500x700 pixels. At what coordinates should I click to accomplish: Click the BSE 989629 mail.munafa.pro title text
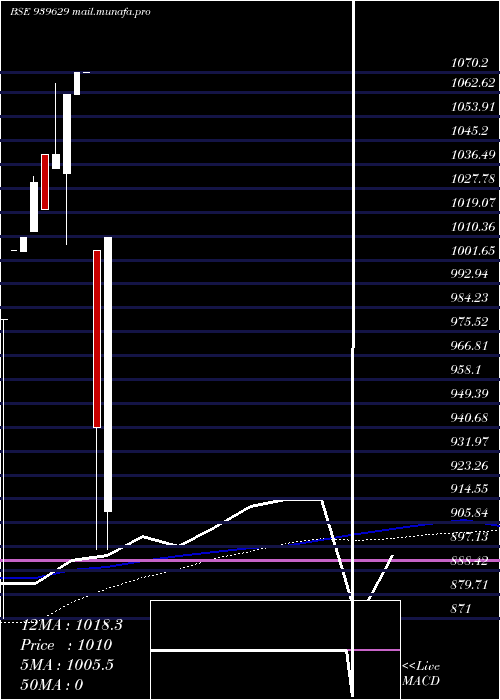pyautogui.click(x=80, y=12)
